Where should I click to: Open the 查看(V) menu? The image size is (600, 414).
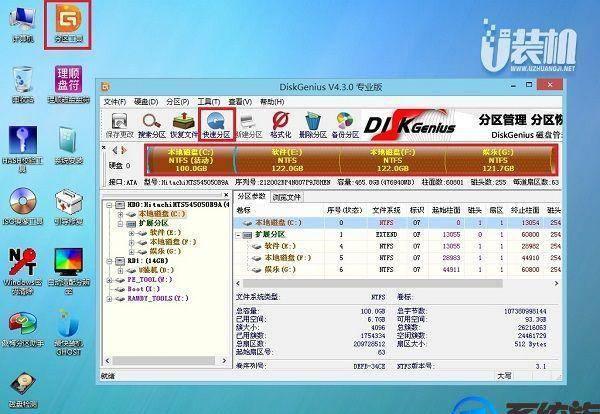click(240, 102)
